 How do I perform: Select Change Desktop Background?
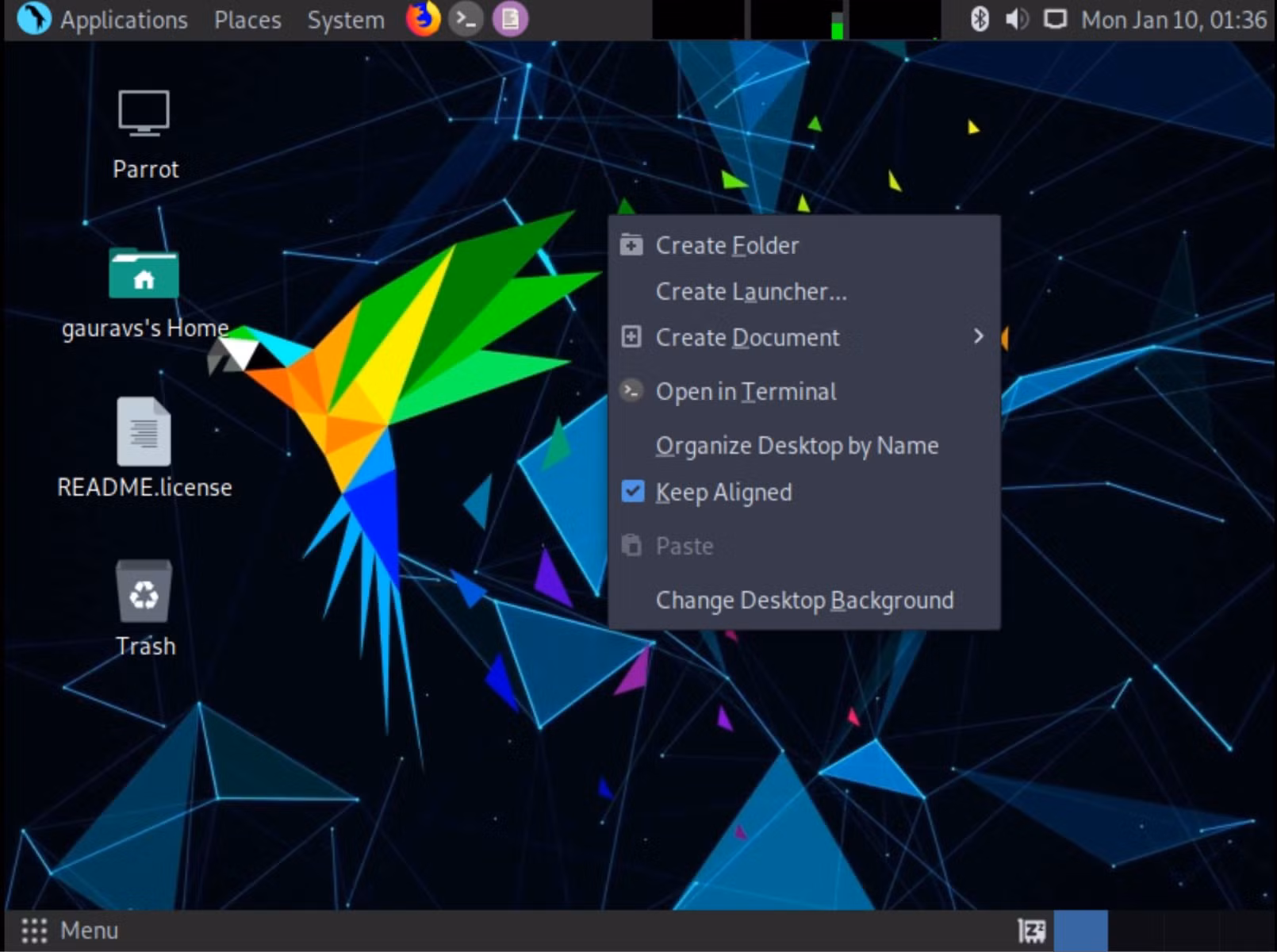point(804,600)
